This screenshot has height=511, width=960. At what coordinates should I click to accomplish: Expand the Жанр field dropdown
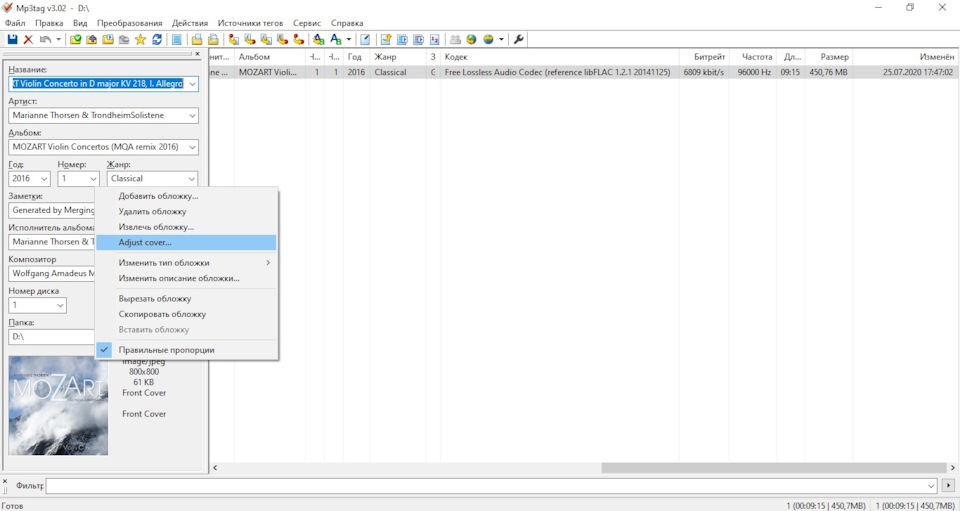pos(192,179)
